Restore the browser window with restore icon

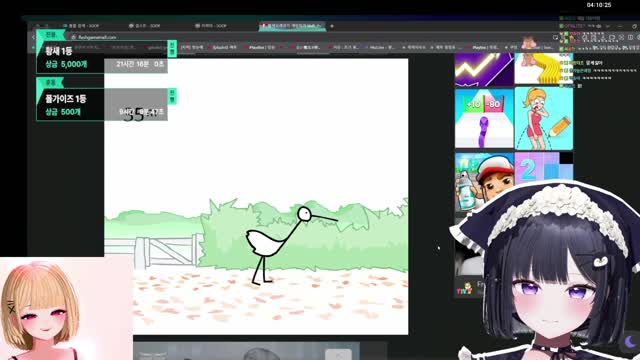coord(634,26)
